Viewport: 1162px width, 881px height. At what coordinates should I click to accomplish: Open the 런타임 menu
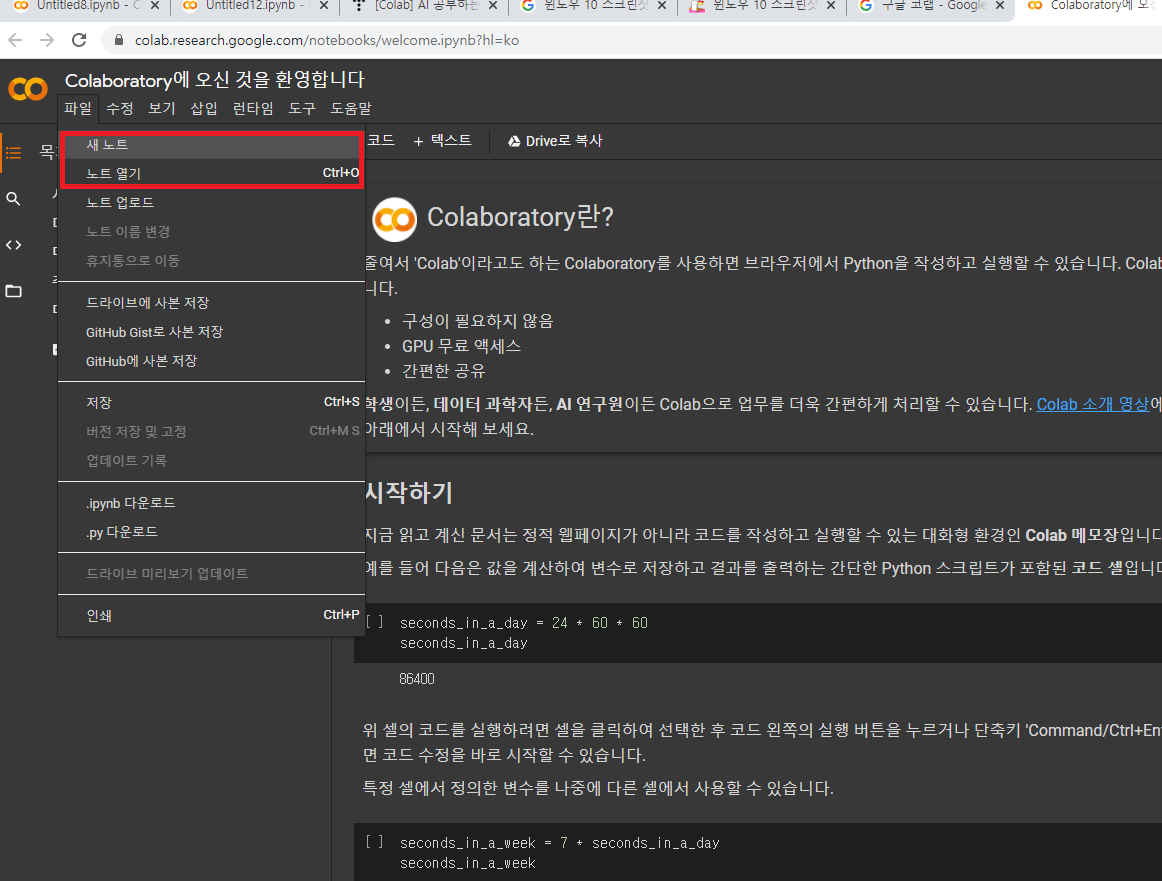[253, 108]
